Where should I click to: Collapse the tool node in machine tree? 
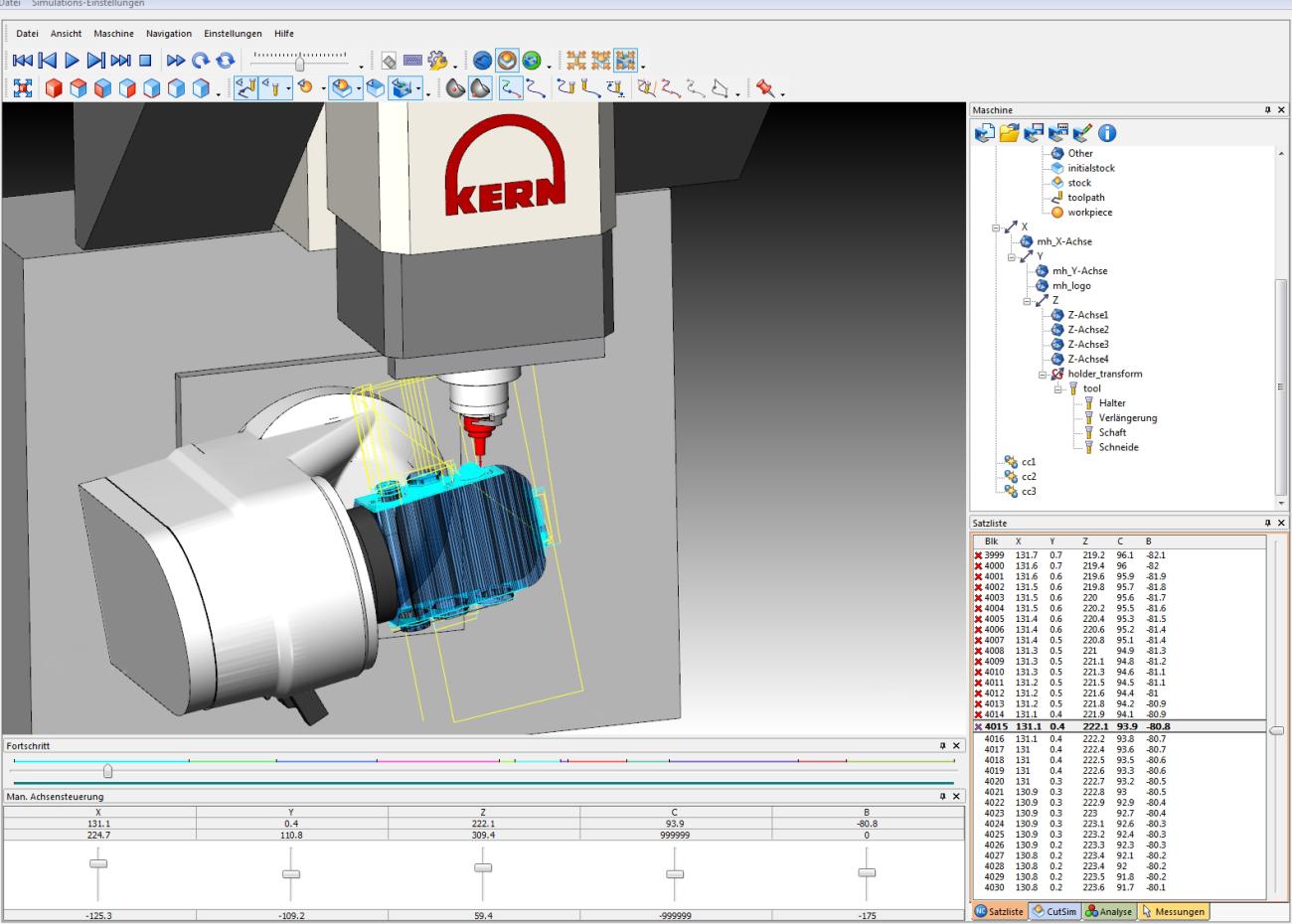coord(1059,389)
